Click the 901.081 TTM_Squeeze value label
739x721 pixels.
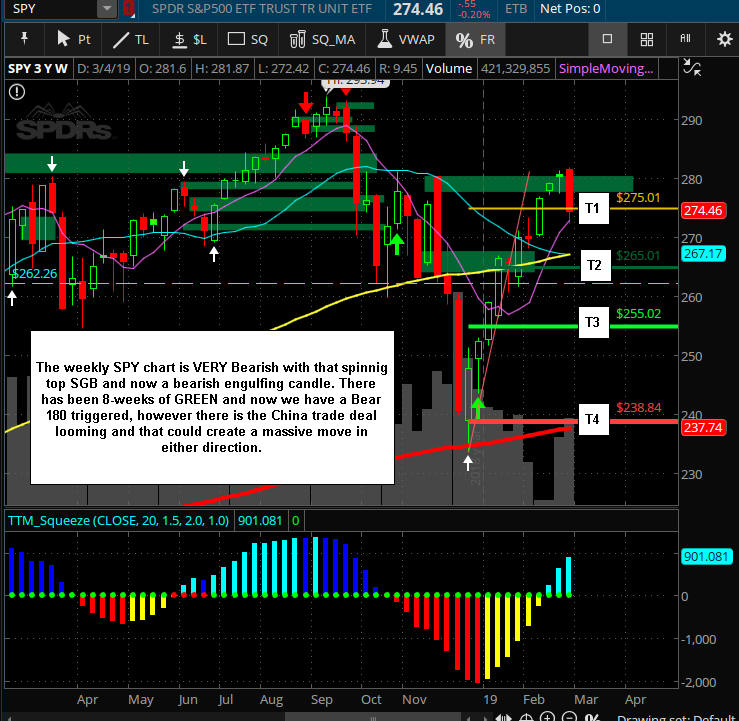pos(260,521)
